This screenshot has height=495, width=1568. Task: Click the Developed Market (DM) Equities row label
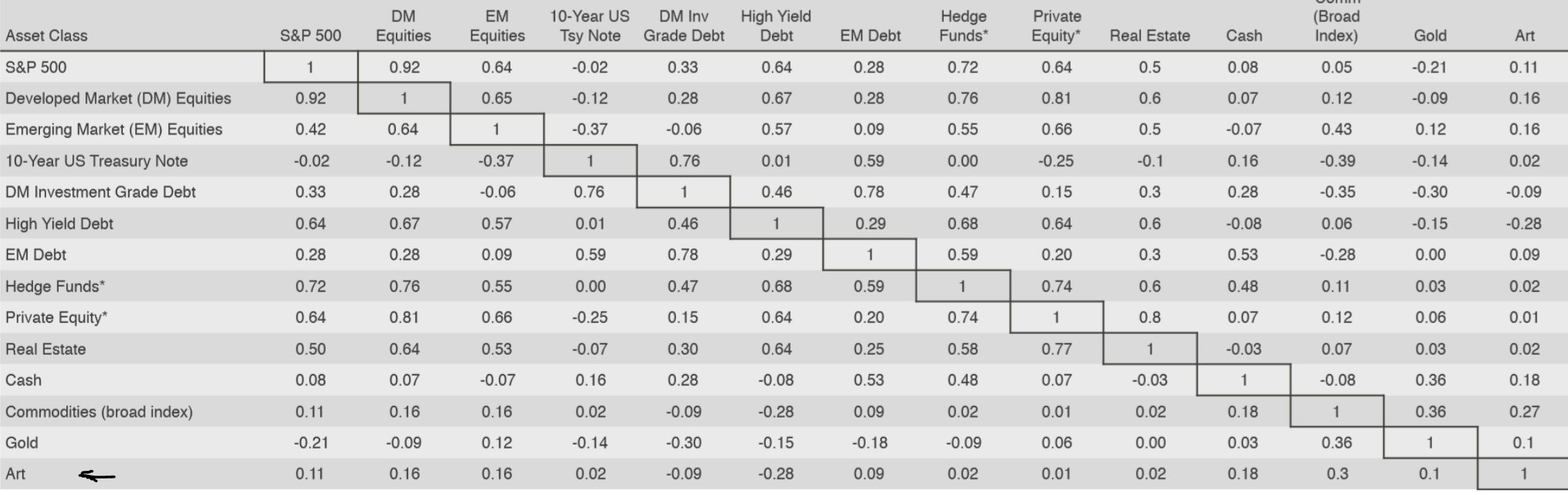(x=118, y=99)
